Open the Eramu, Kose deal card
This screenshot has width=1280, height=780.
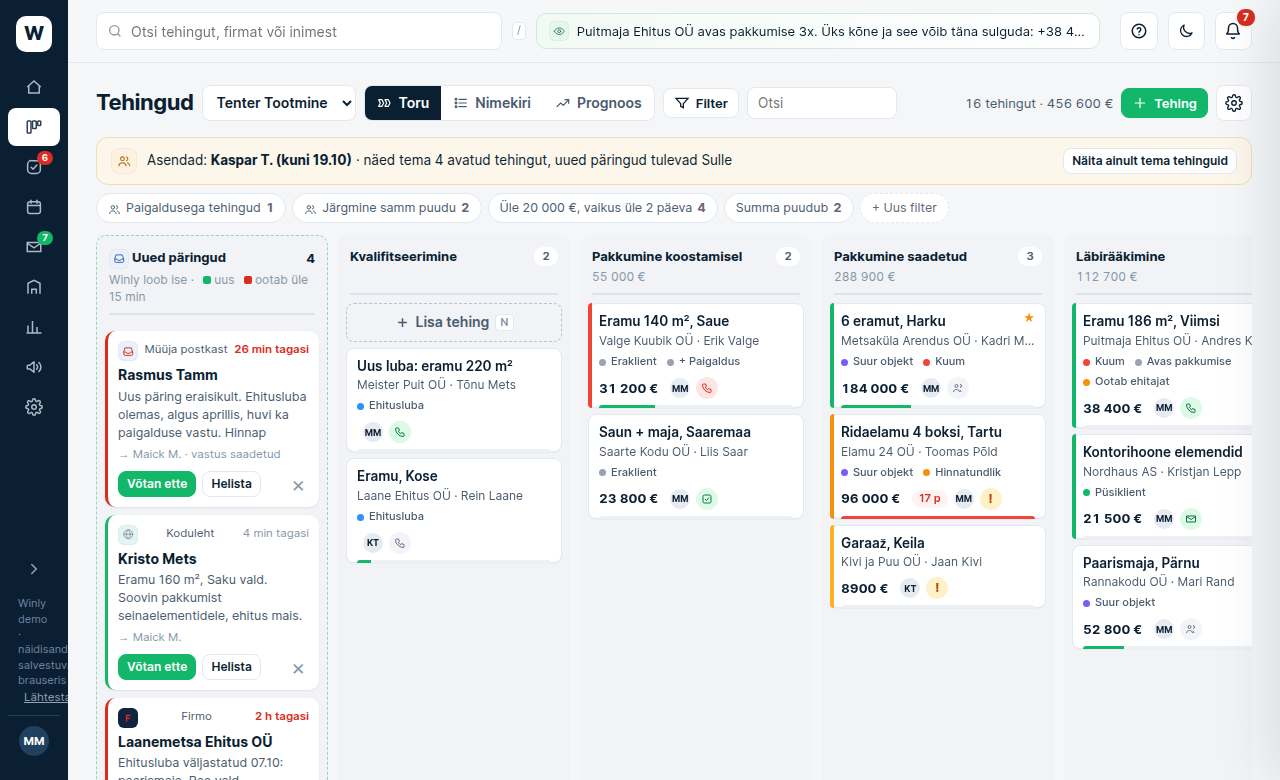coord(454,510)
